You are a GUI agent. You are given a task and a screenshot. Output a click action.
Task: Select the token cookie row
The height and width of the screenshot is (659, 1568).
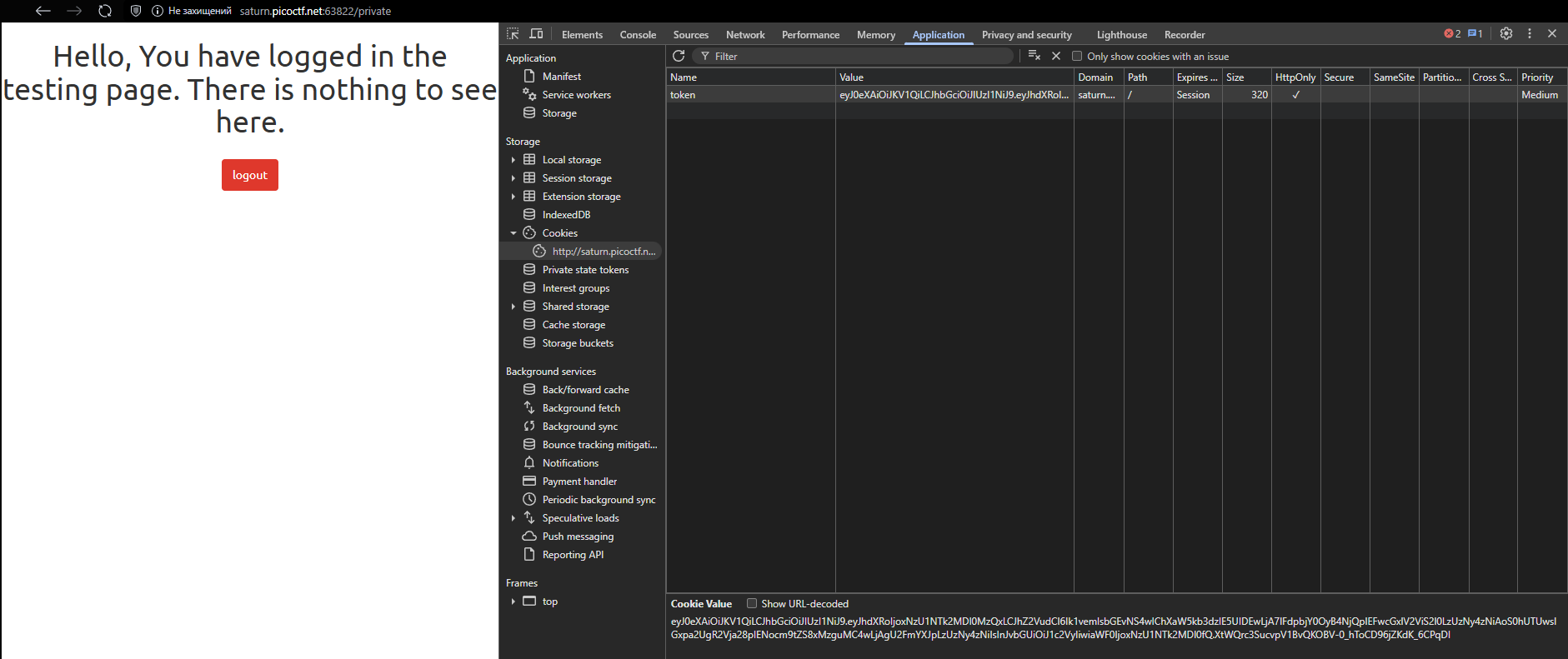click(x=750, y=95)
